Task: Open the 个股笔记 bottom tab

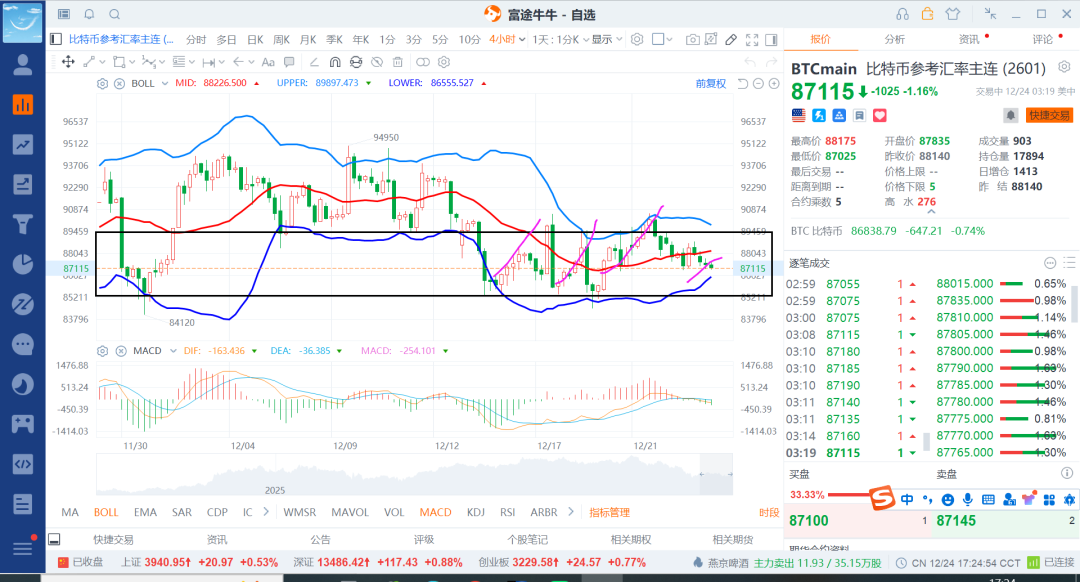Action: (x=527, y=539)
